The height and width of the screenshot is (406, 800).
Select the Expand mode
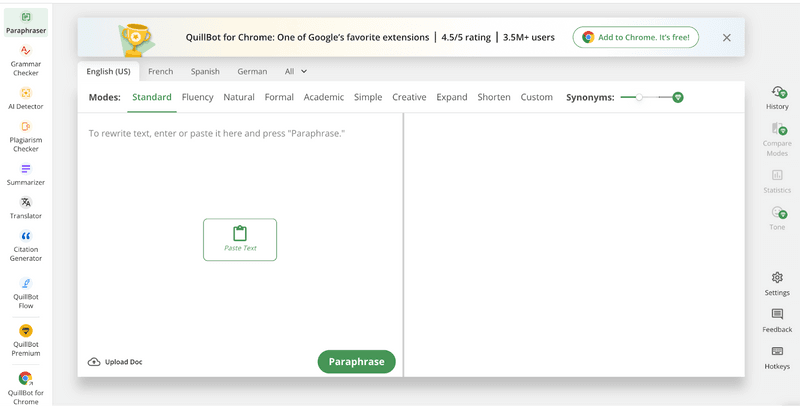pos(452,97)
